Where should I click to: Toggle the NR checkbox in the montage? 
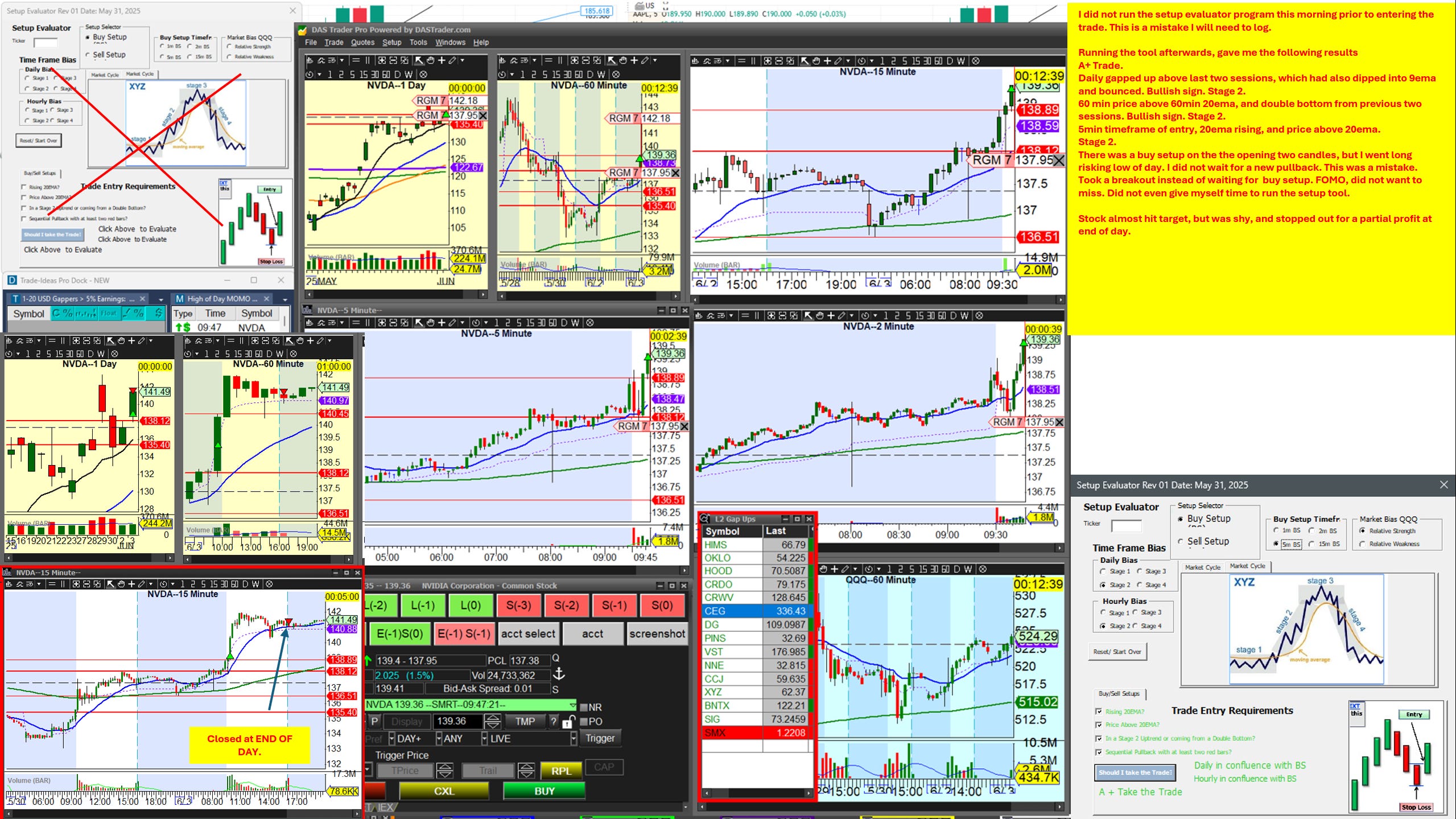coord(583,707)
